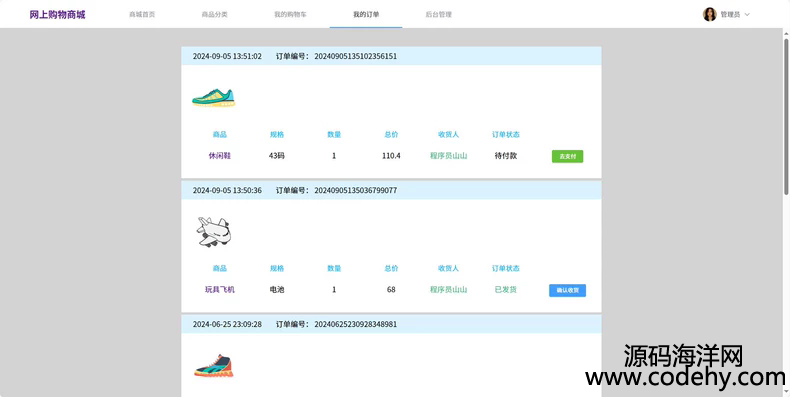Screen dimensions: 790x397
Task: Click the 已发货 order status
Action: point(506,290)
